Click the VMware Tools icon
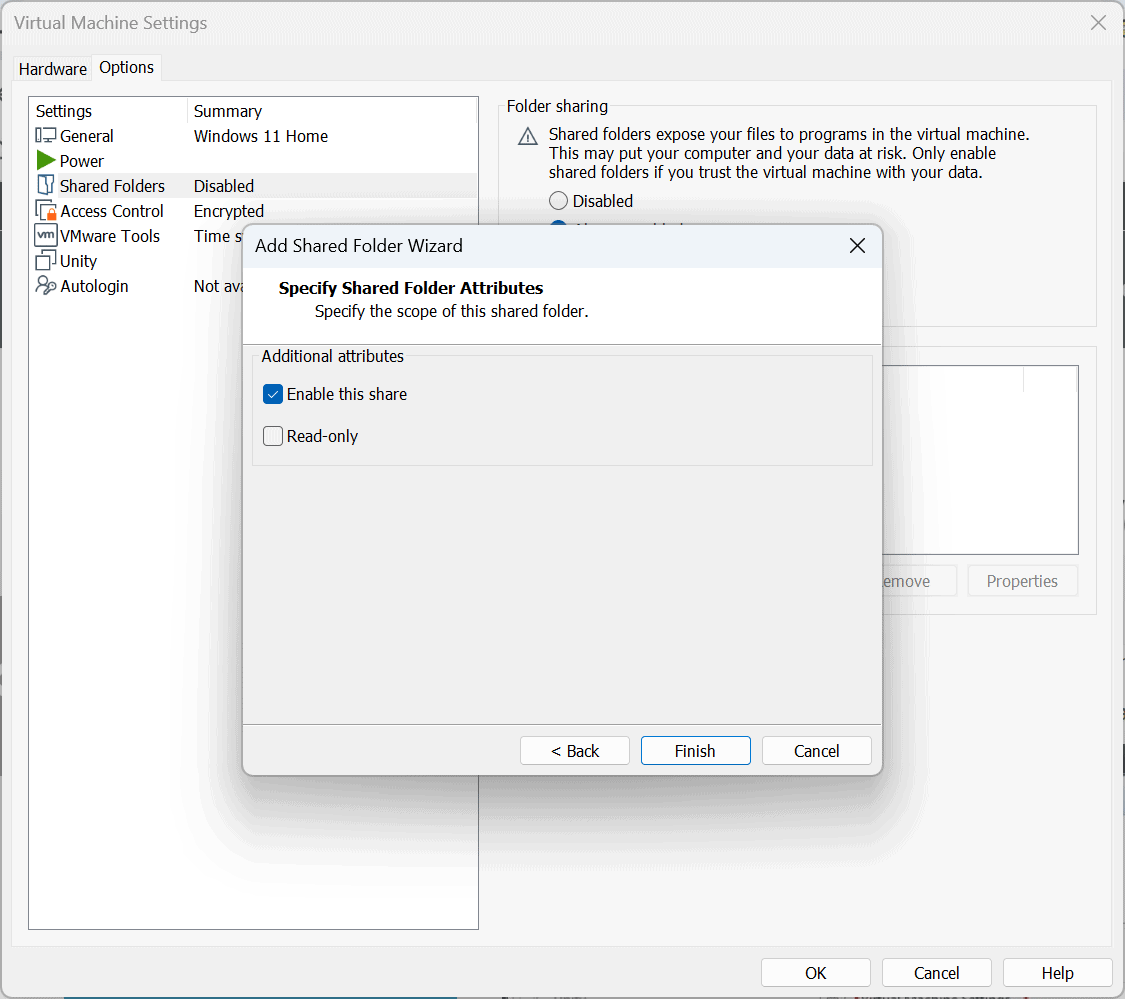Screen dimensions: 1125x999 point(46,236)
